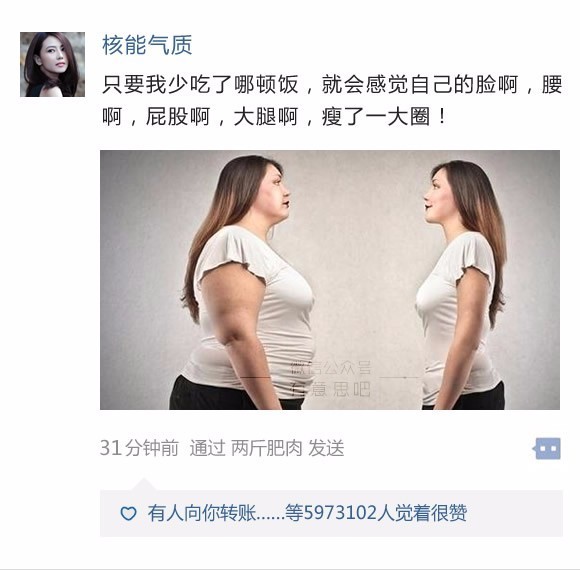Tap the slimmer woman on the photo's right

tap(462, 285)
